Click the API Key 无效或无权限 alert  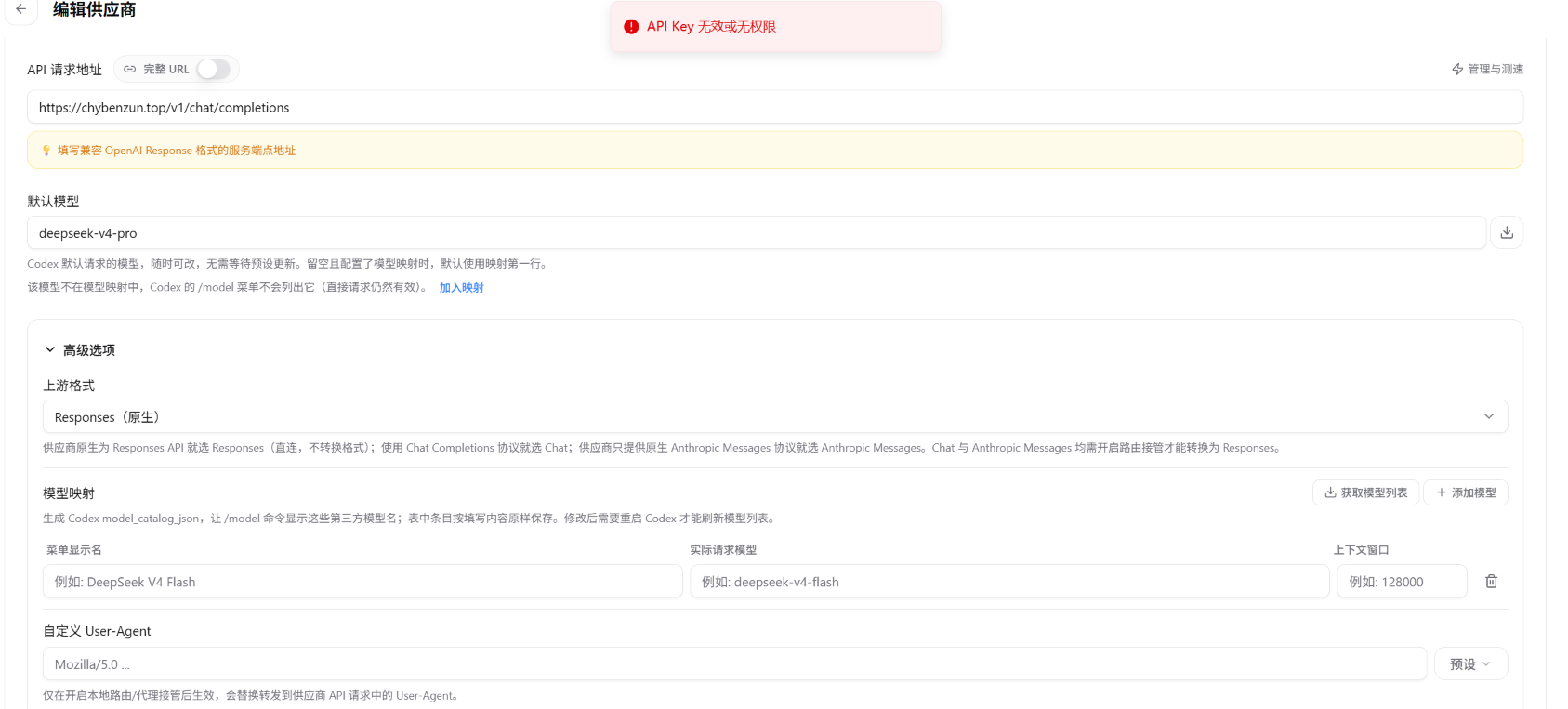point(775,27)
